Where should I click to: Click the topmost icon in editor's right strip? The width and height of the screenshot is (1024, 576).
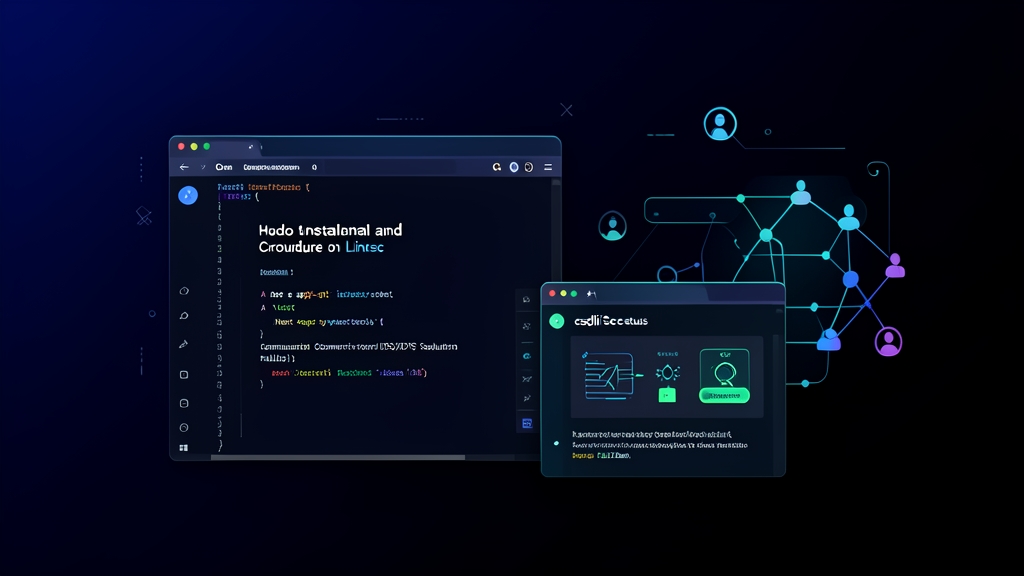click(x=527, y=300)
